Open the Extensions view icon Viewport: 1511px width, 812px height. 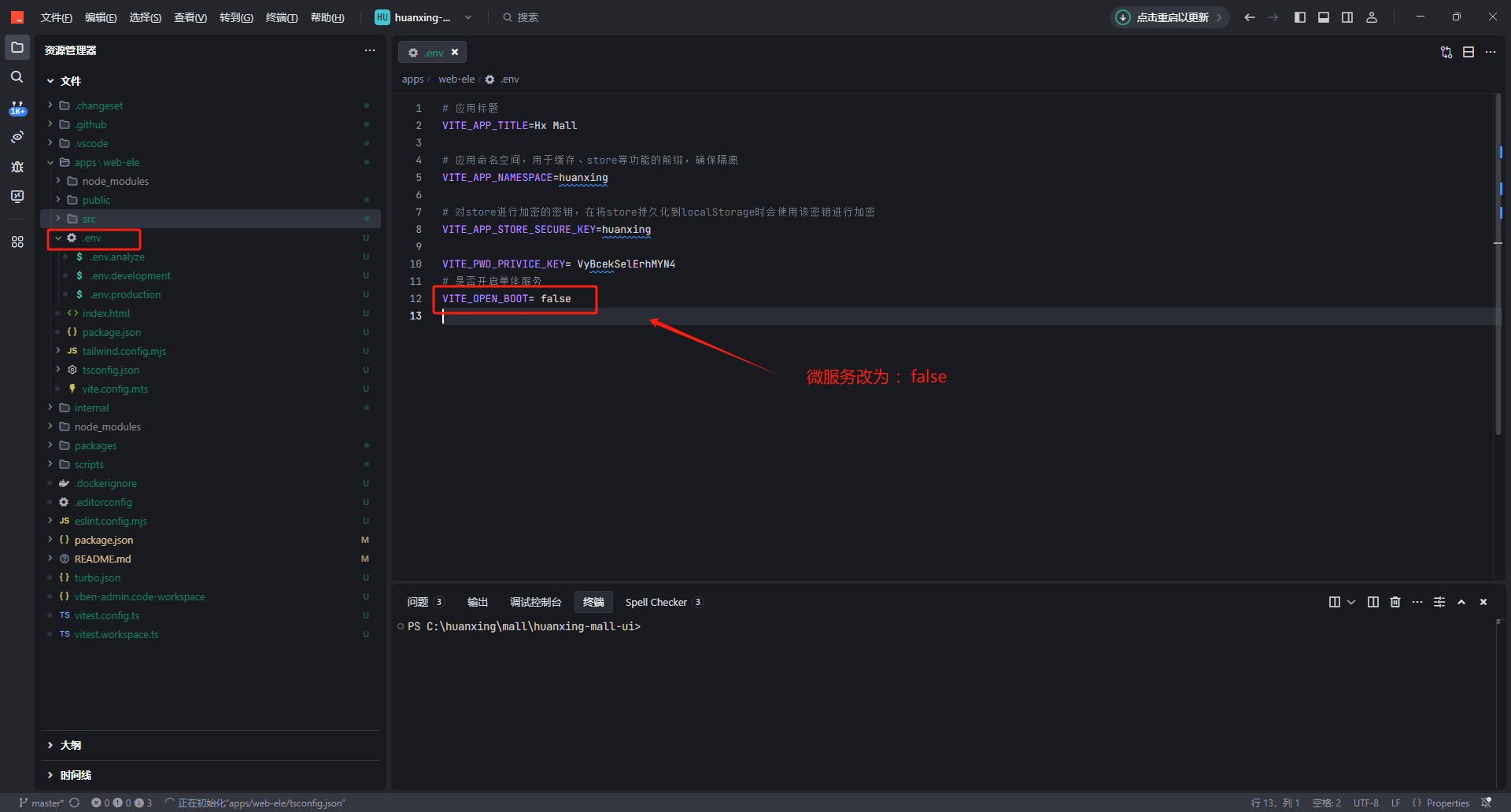click(17, 242)
